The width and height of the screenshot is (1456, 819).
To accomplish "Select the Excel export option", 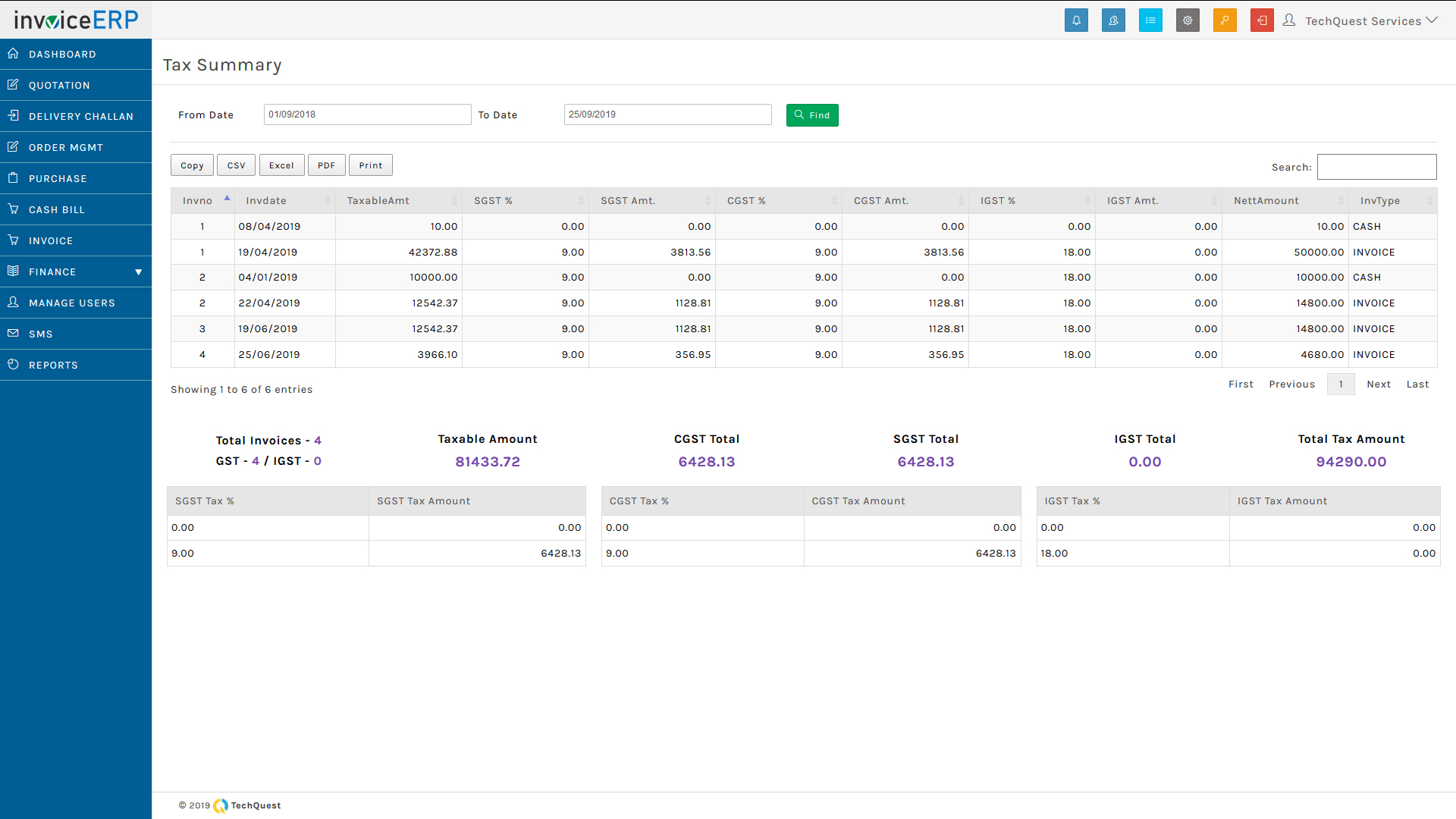I will pos(280,165).
